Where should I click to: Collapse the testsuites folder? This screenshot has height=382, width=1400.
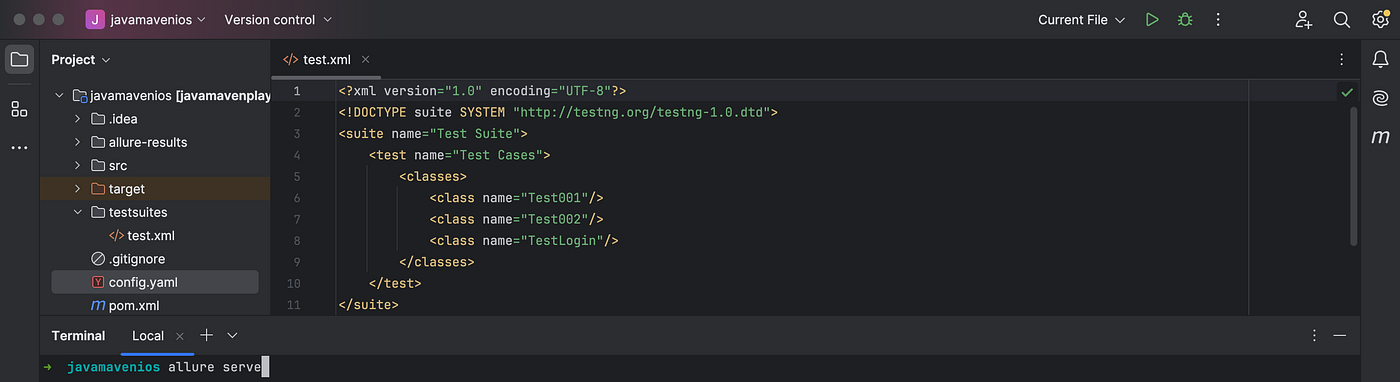point(77,212)
